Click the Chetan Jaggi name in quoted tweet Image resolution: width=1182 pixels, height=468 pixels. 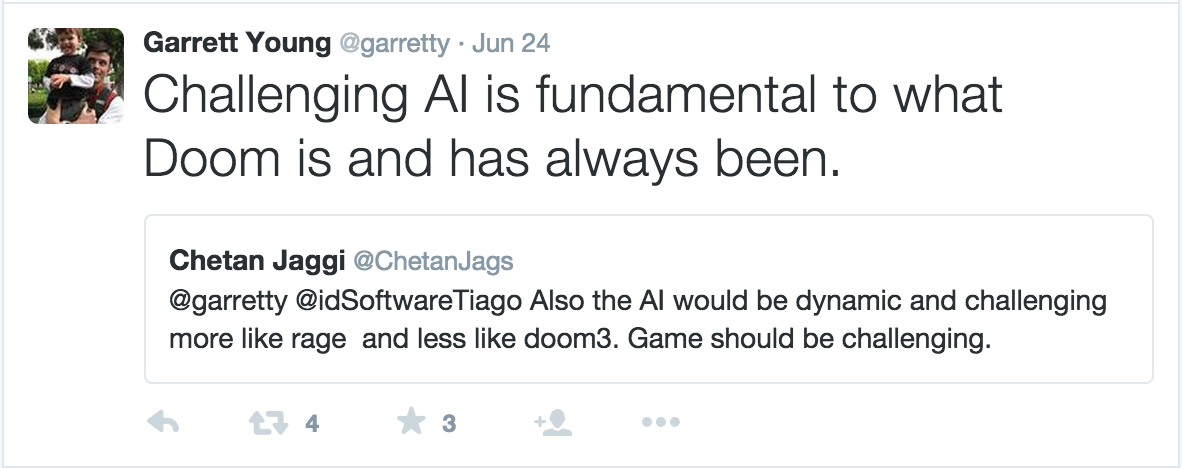tap(257, 260)
